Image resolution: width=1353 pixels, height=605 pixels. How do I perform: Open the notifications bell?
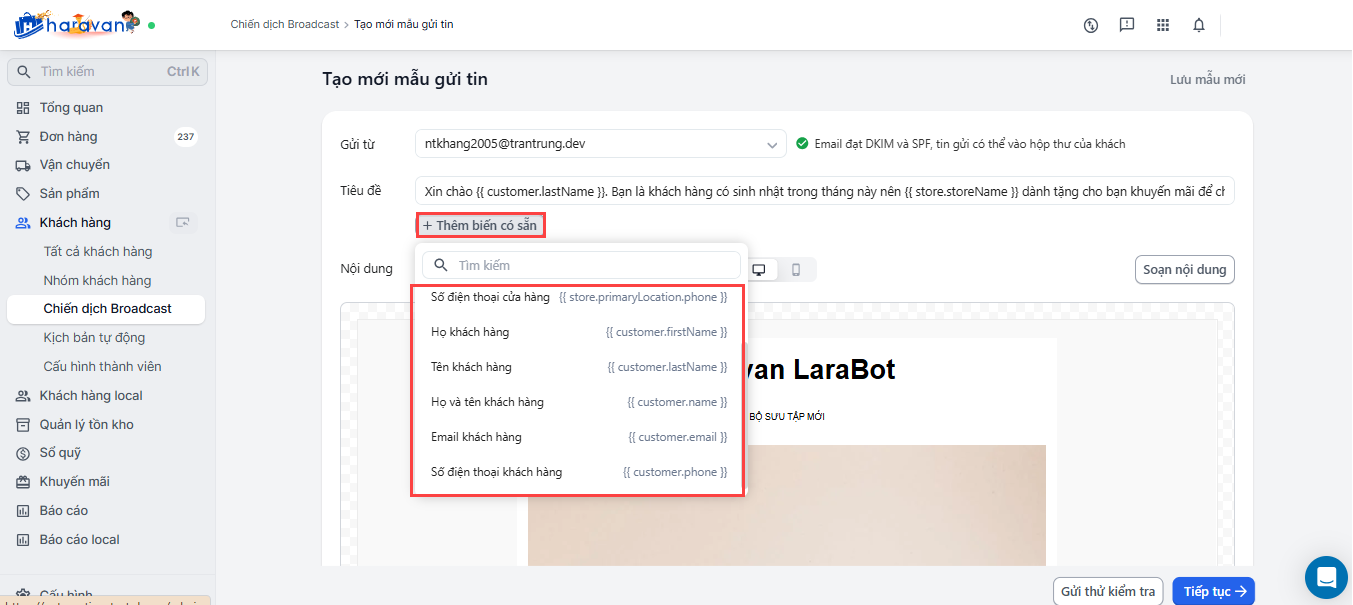(x=1199, y=25)
